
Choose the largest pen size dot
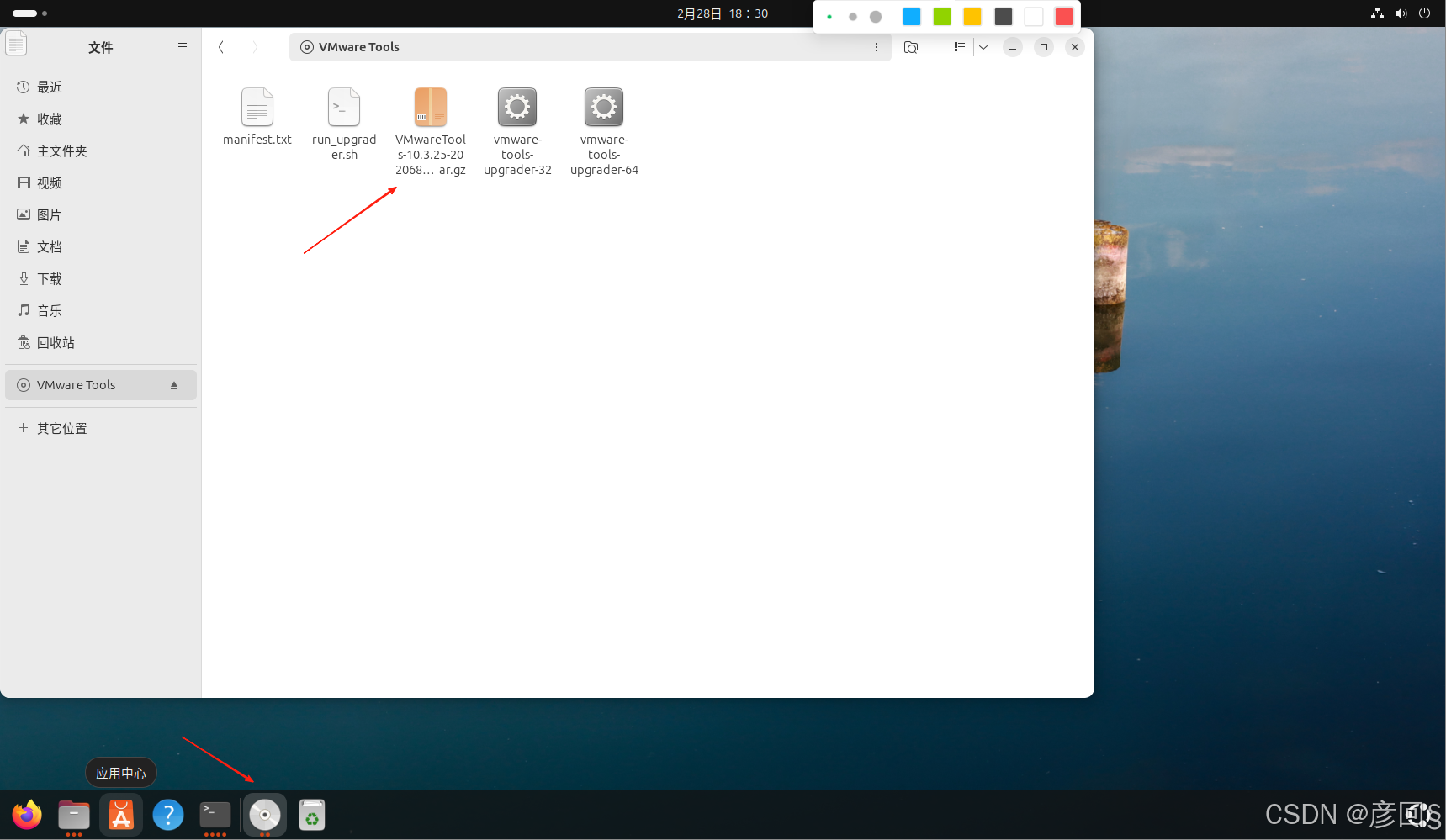(876, 17)
